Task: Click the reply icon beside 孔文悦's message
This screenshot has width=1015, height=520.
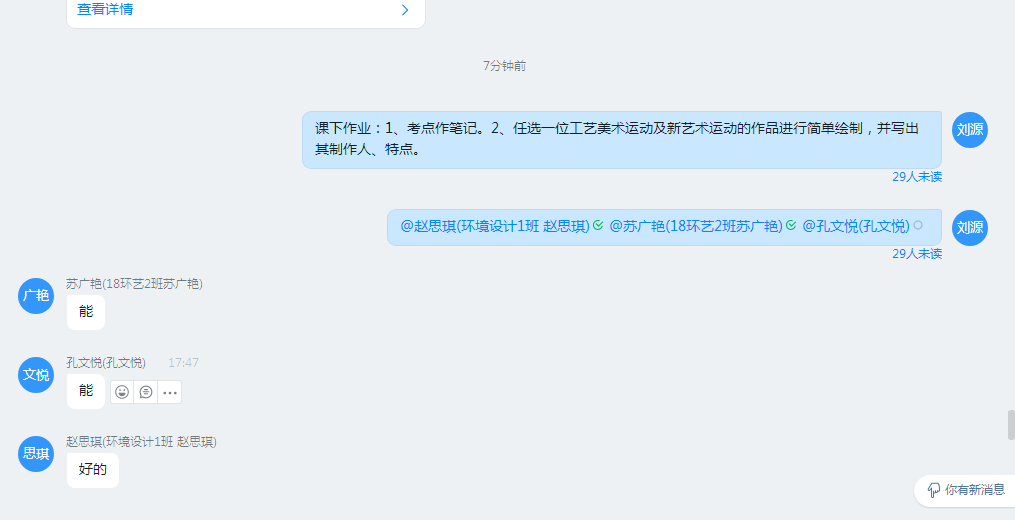Action: [146, 392]
